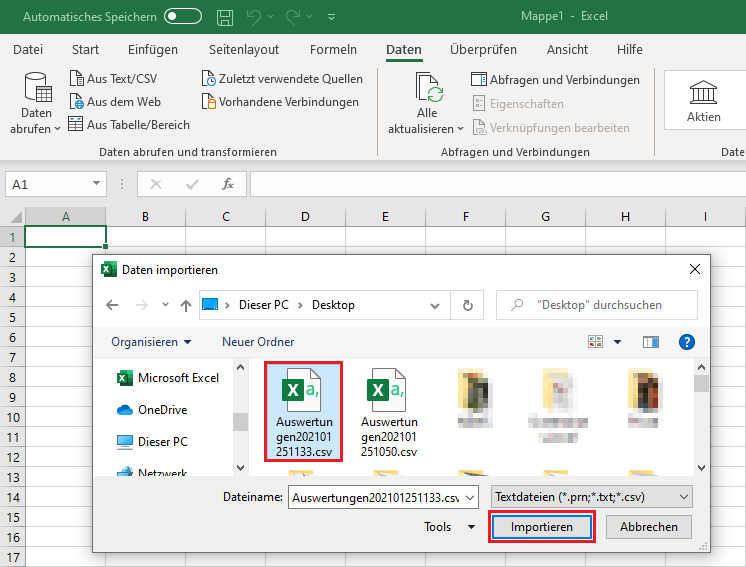746x567 pixels.
Task: Expand the Name Box dropdown arrow
Action: coord(96,184)
